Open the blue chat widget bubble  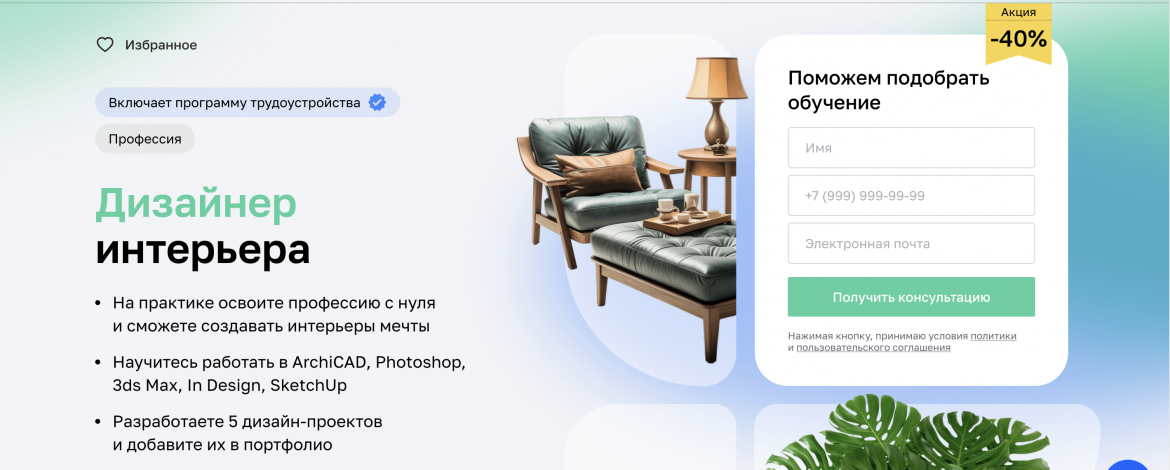[x=1130, y=464]
